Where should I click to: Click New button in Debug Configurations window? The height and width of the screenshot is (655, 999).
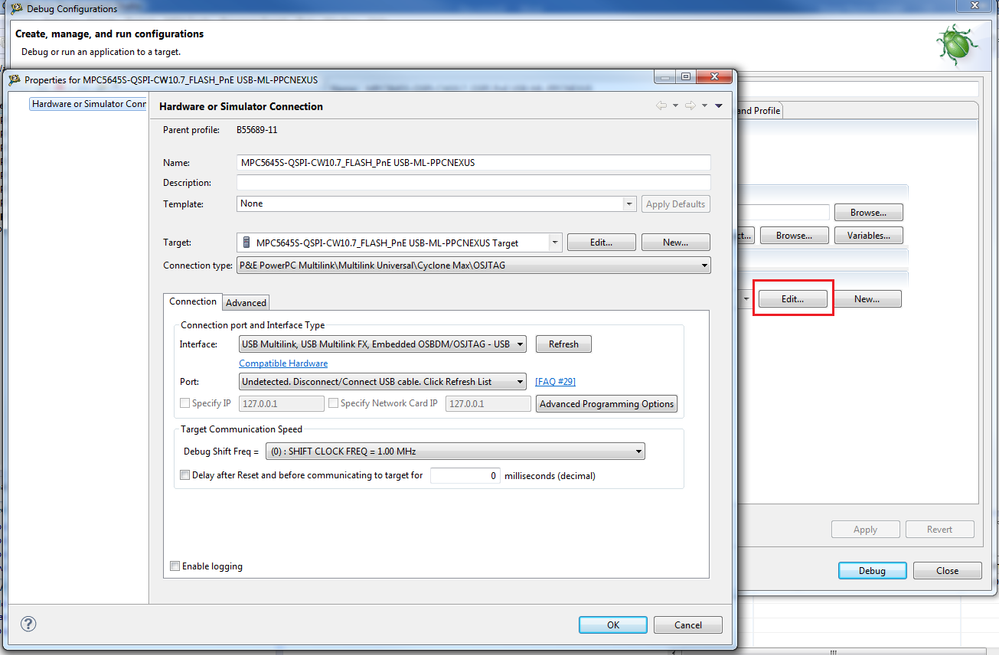866,299
